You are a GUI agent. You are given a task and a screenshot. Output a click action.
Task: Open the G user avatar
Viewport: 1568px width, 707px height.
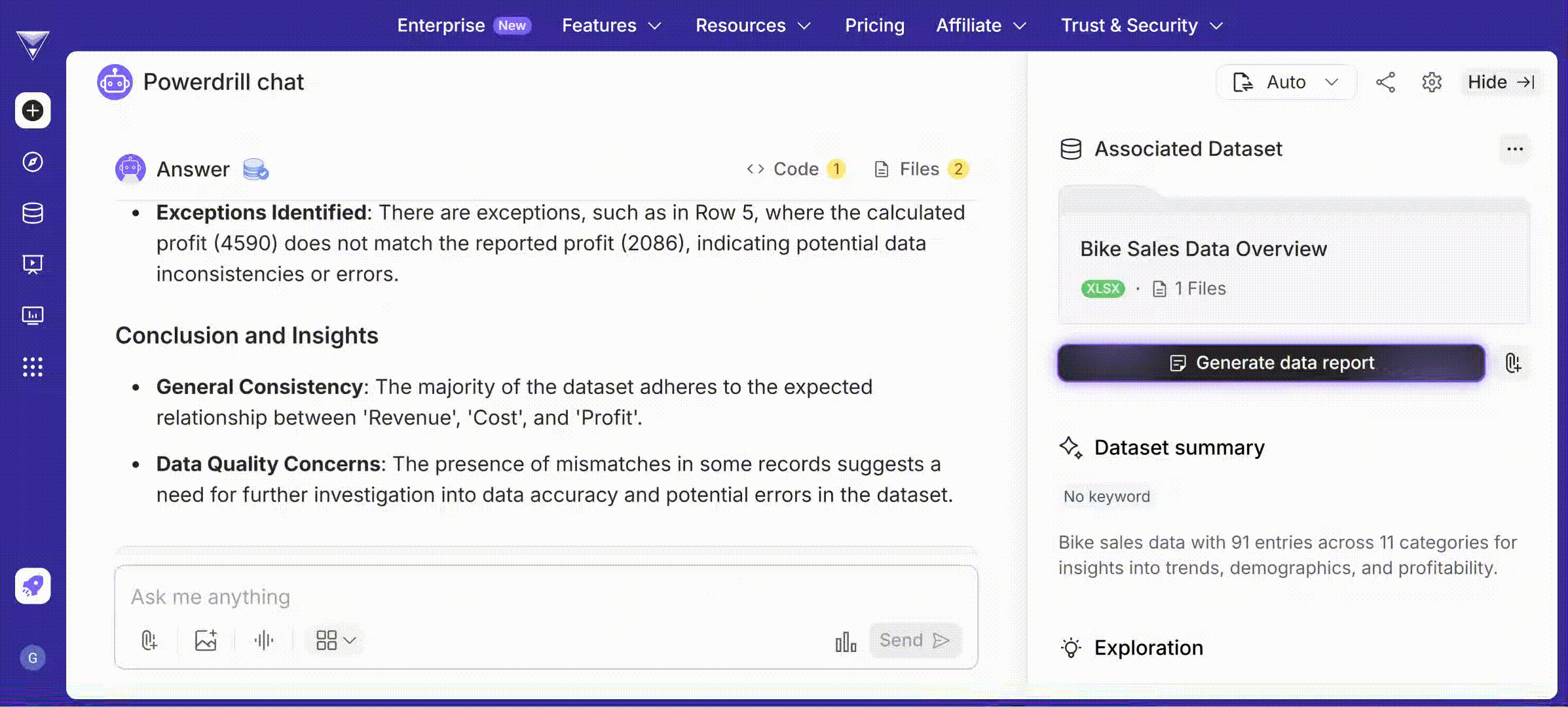(x=33, y=658)
